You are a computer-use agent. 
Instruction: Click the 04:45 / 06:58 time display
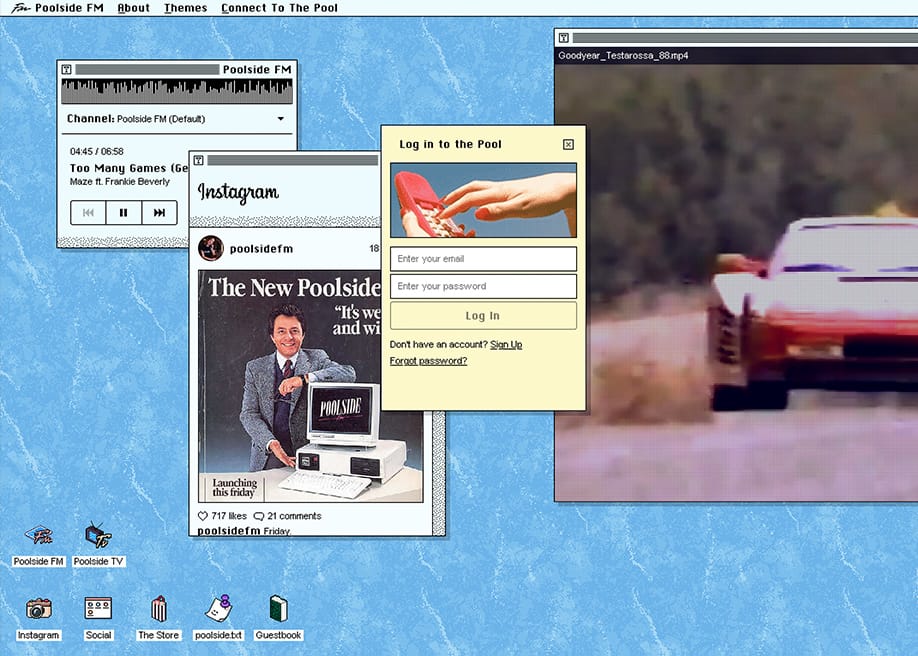click(x=97, y=151)
